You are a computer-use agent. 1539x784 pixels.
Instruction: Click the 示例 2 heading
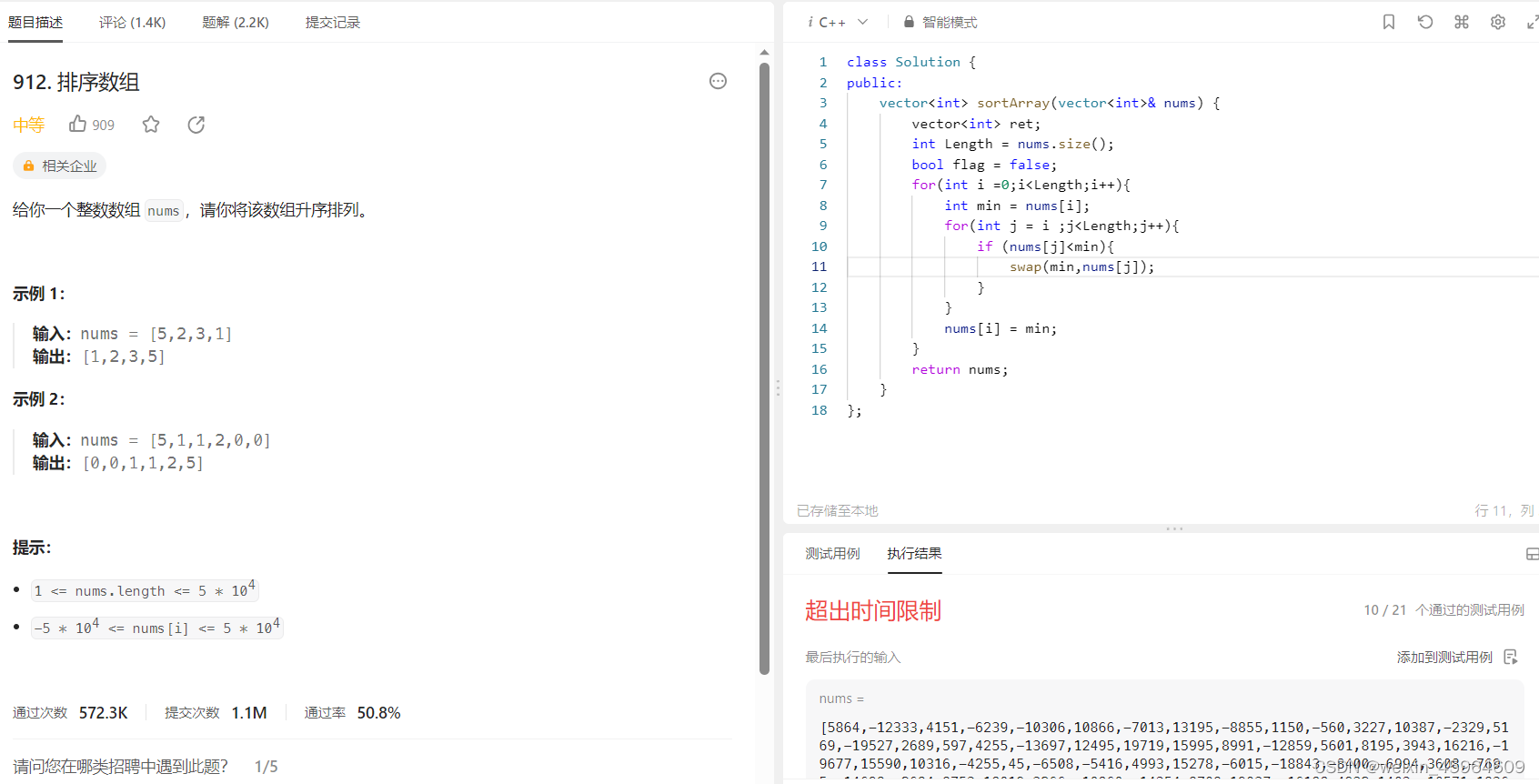click(39, 399)
